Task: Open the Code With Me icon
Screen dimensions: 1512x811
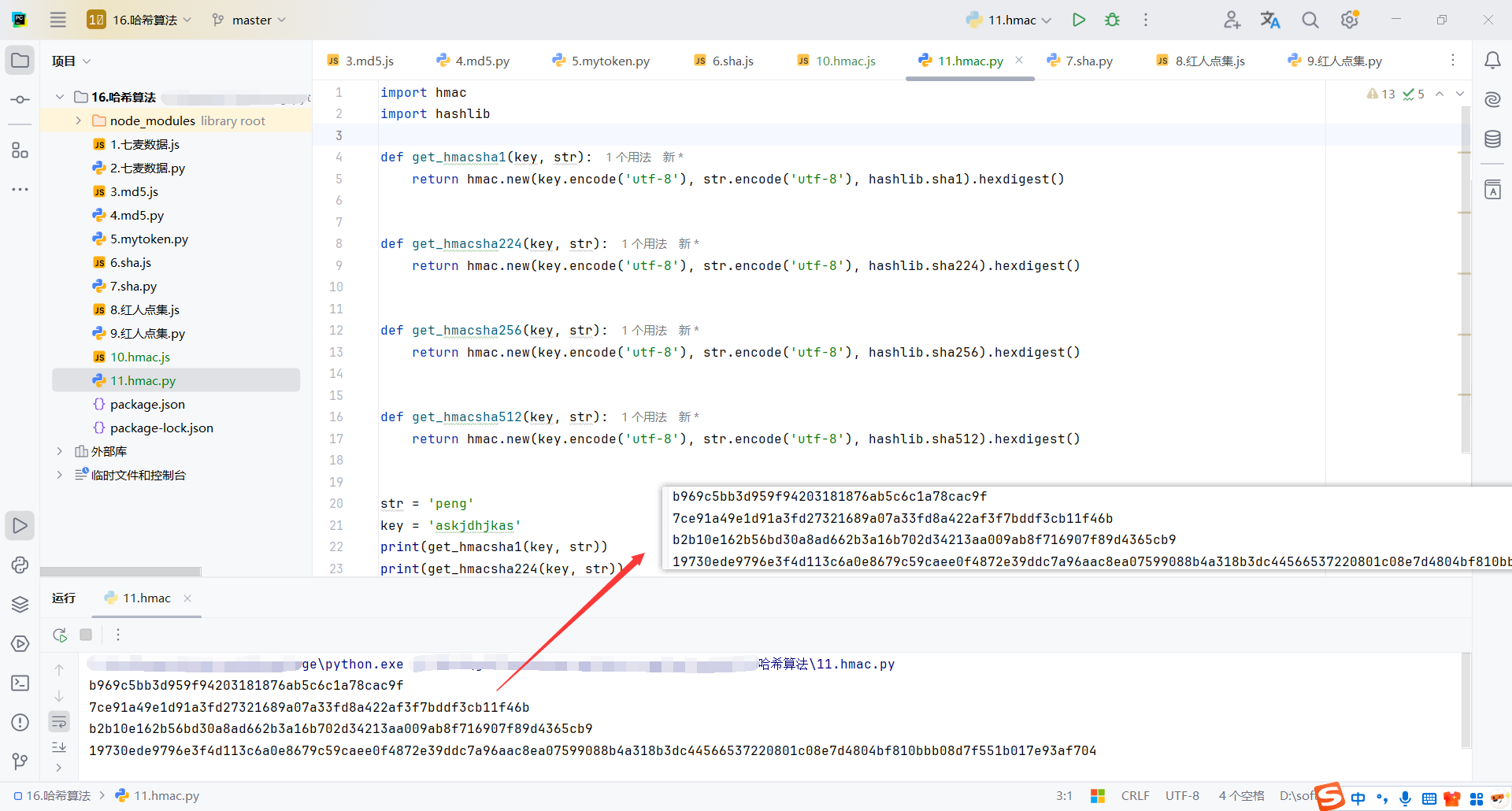Action: [x=1232, y=20]
